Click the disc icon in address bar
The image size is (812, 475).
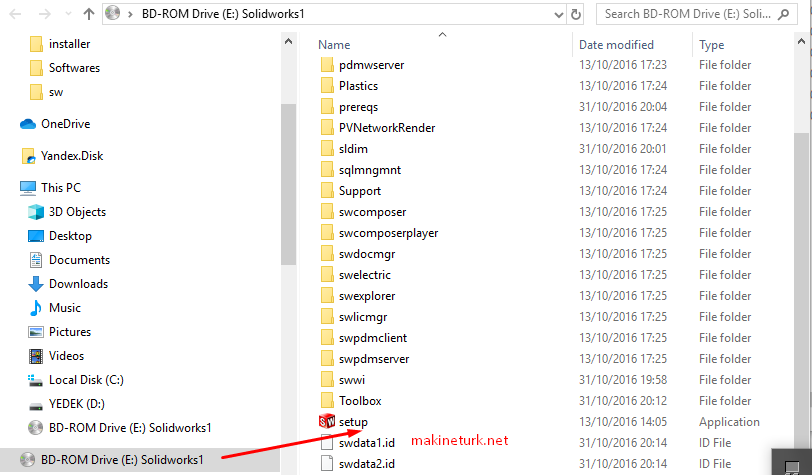[112, 13]
